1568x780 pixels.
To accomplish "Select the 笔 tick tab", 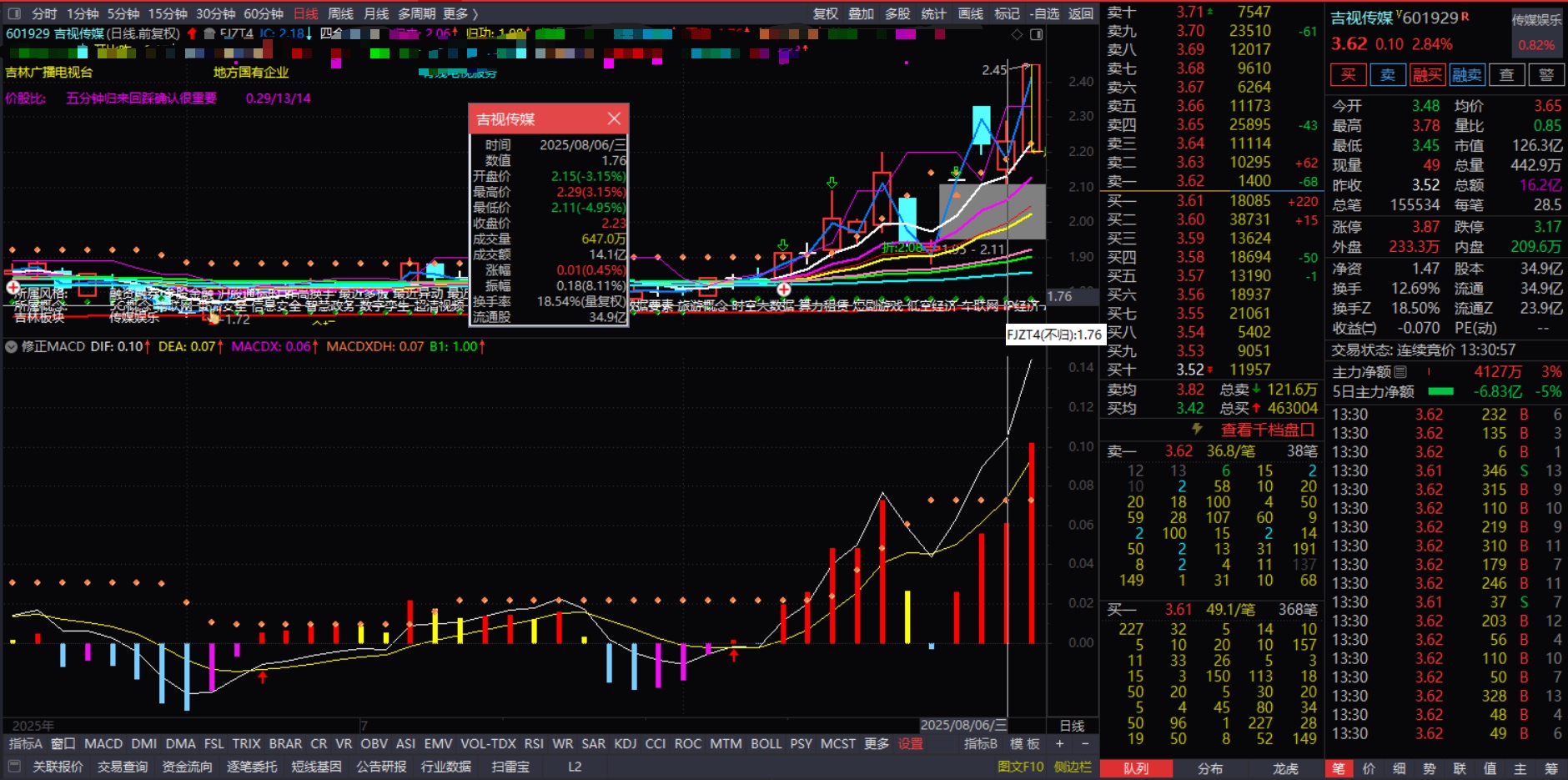I will pyautogui.click(x=1338, y=768).
